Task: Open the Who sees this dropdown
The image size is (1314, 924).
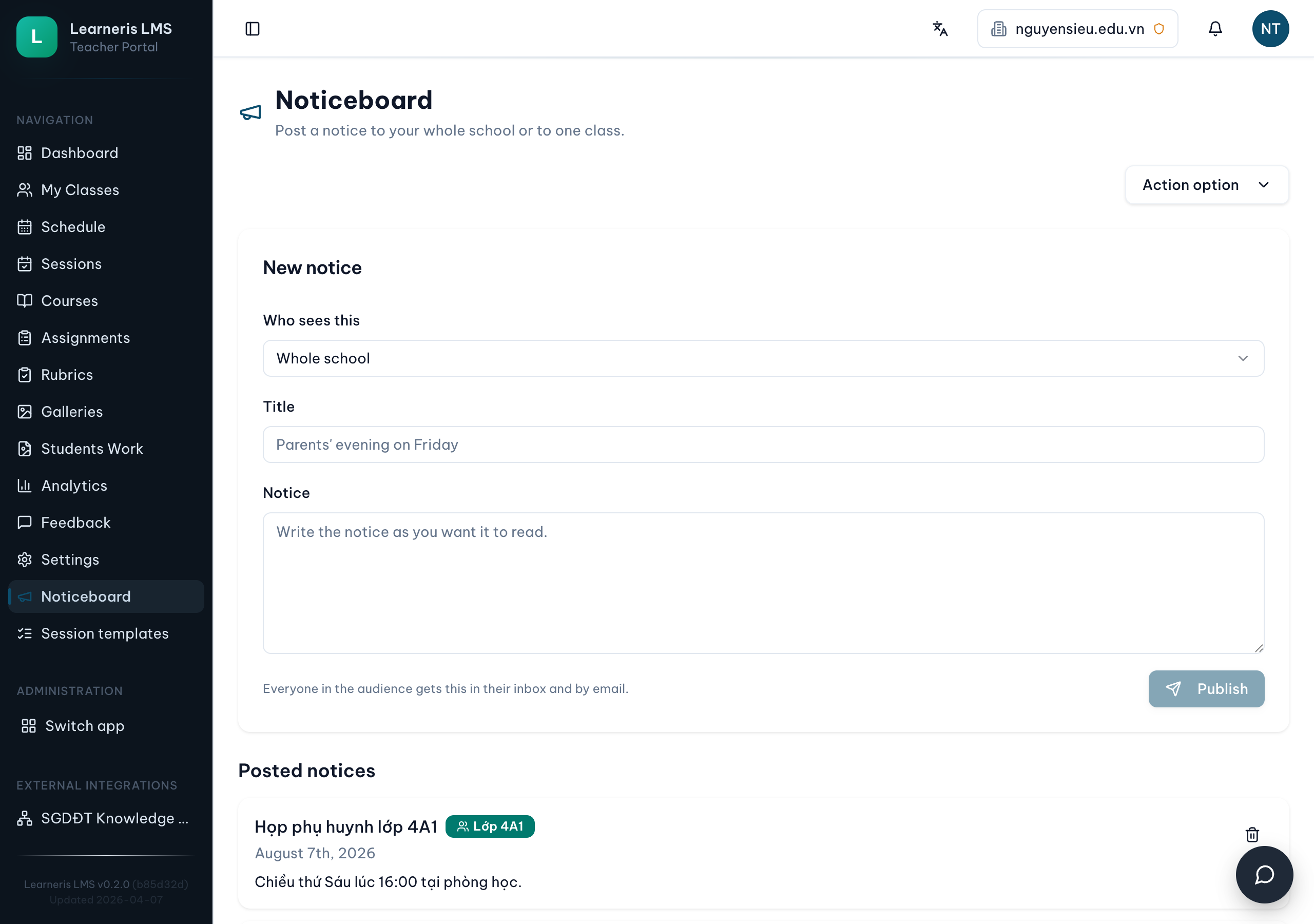Action: coord(763,358)
